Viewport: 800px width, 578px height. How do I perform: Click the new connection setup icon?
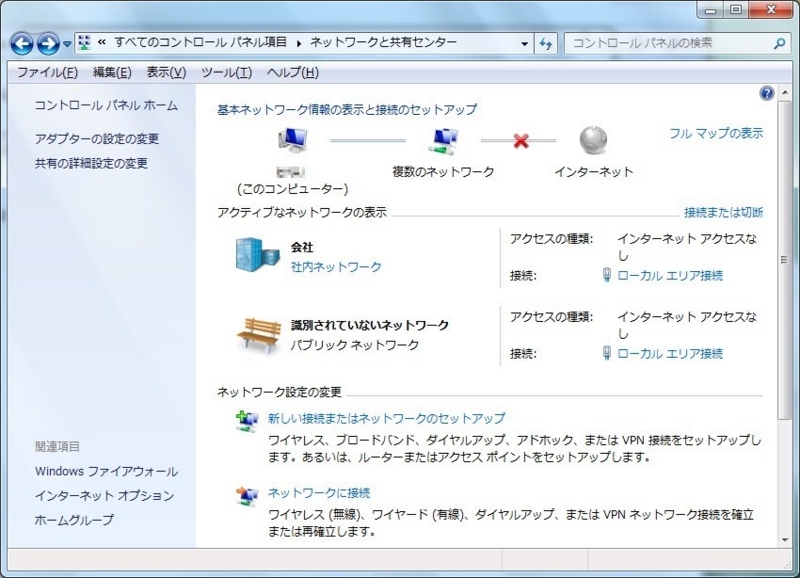[247, 421]
